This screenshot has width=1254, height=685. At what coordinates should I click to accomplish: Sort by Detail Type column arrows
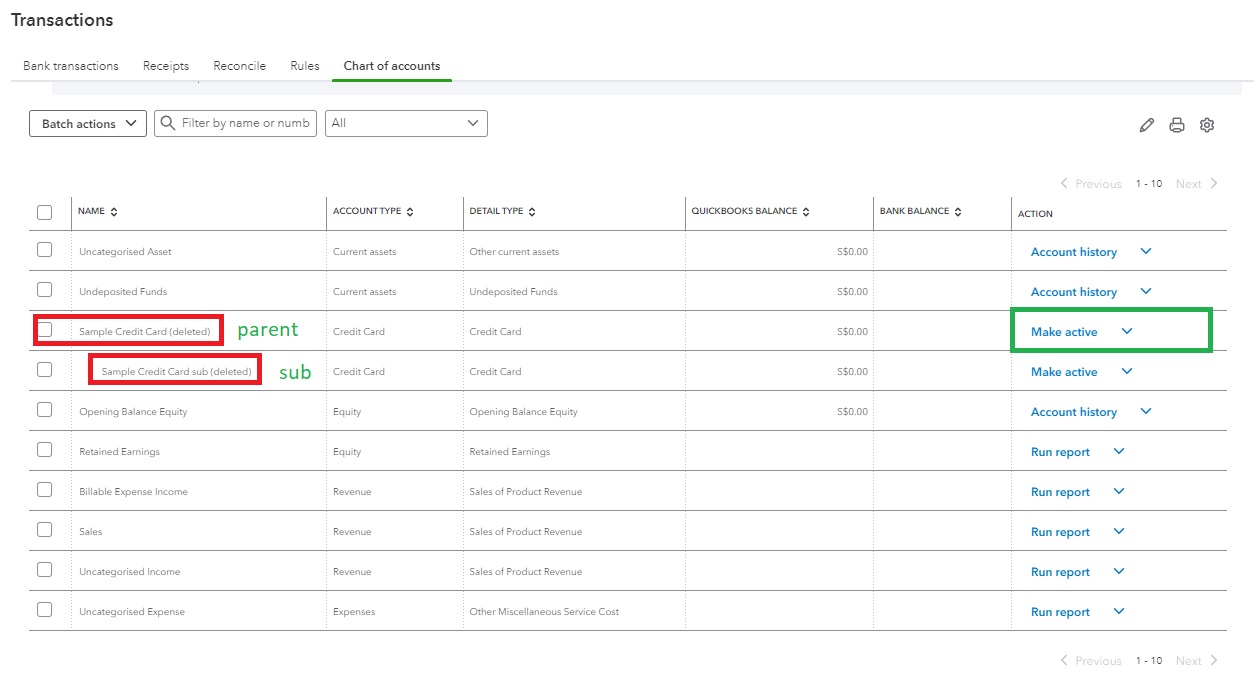[x=532, y=212]
